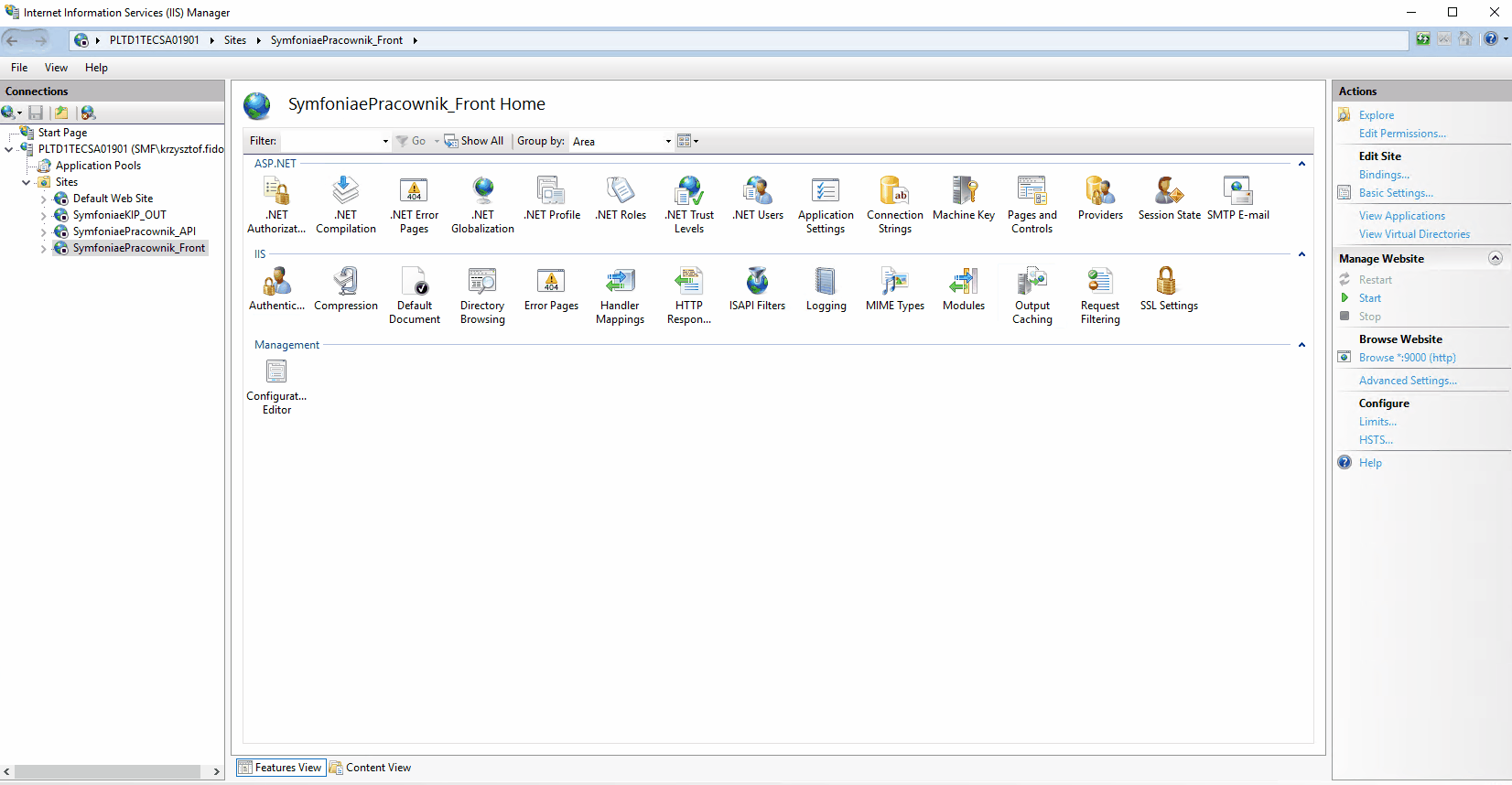Open Connection Strings feature
This screenshot has height=785, width=1512.
tap(895, 205)
